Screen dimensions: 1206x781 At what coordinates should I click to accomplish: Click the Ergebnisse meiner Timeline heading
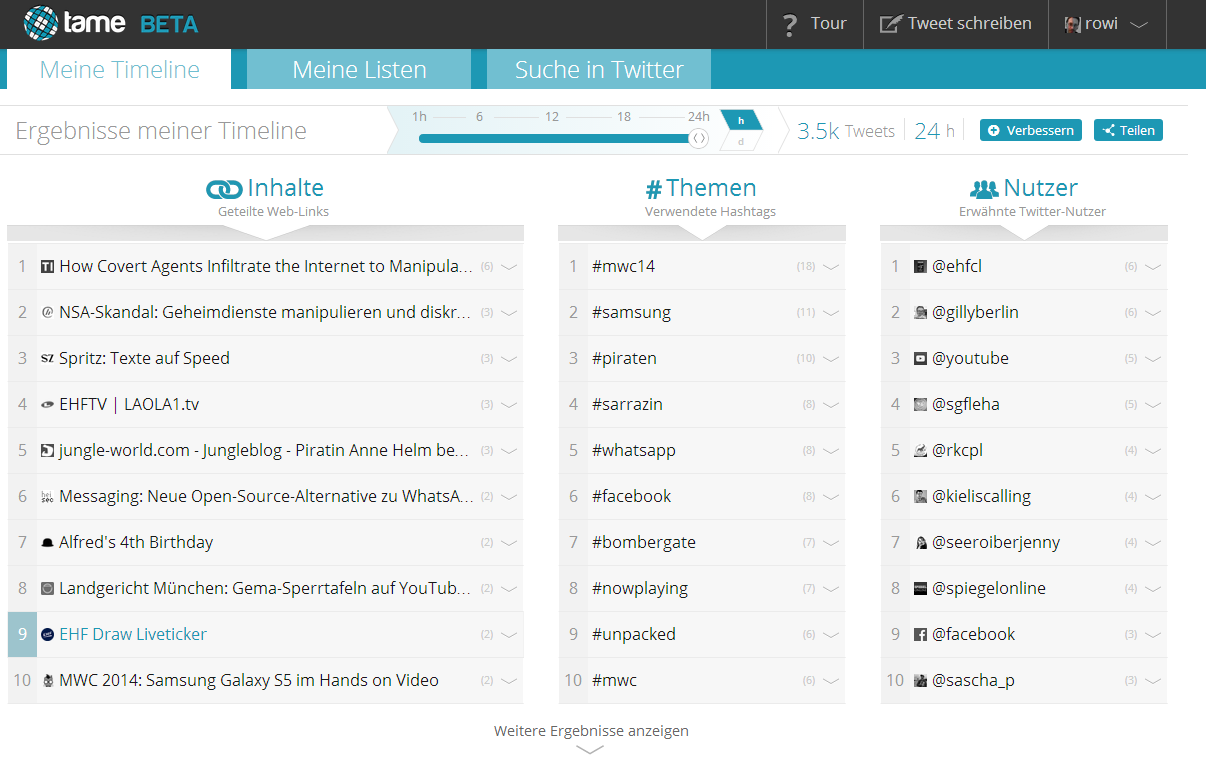(161, 131)
